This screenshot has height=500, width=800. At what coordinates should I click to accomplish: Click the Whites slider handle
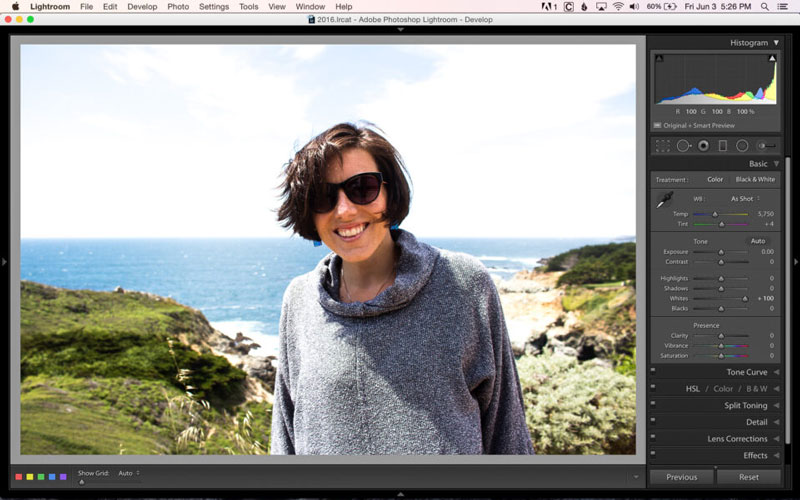[745, 298]
